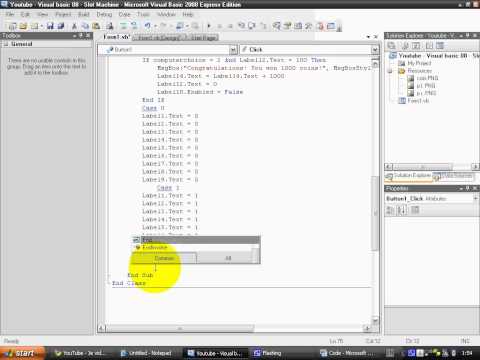Click the Save toolbar icon
The height and width of the screenshot is (360, 480).
pos(50,26)
